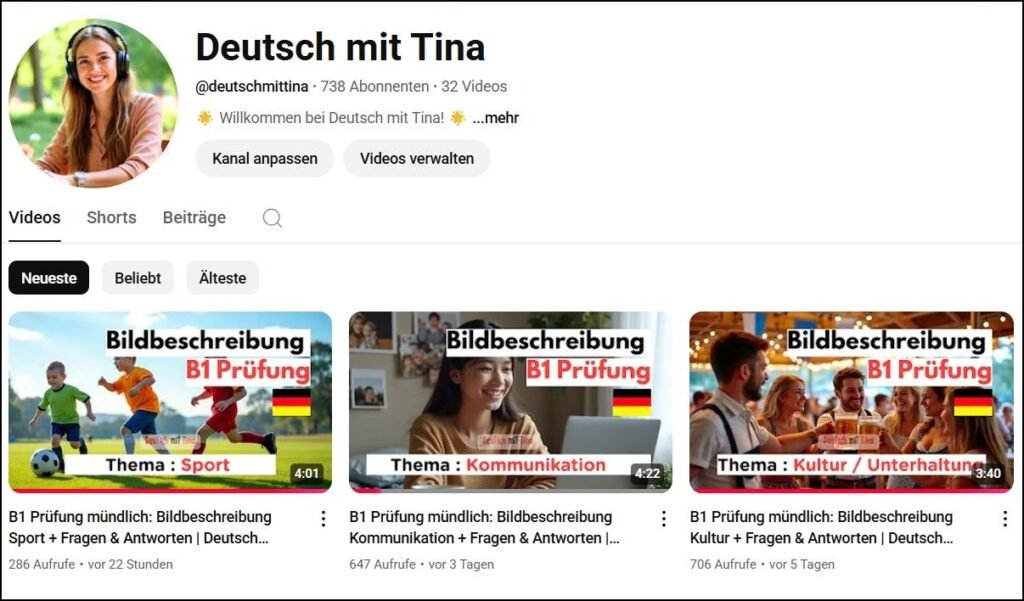Viewport: 1024px width, 601px height.
Task: Select the Älteste sort filter
Action: click(223, 278)
